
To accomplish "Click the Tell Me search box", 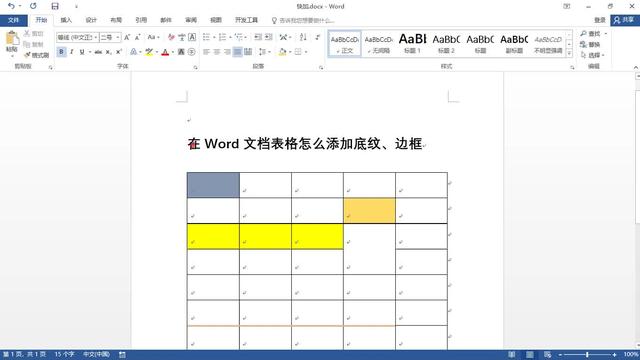I will [x=303, y=20].
